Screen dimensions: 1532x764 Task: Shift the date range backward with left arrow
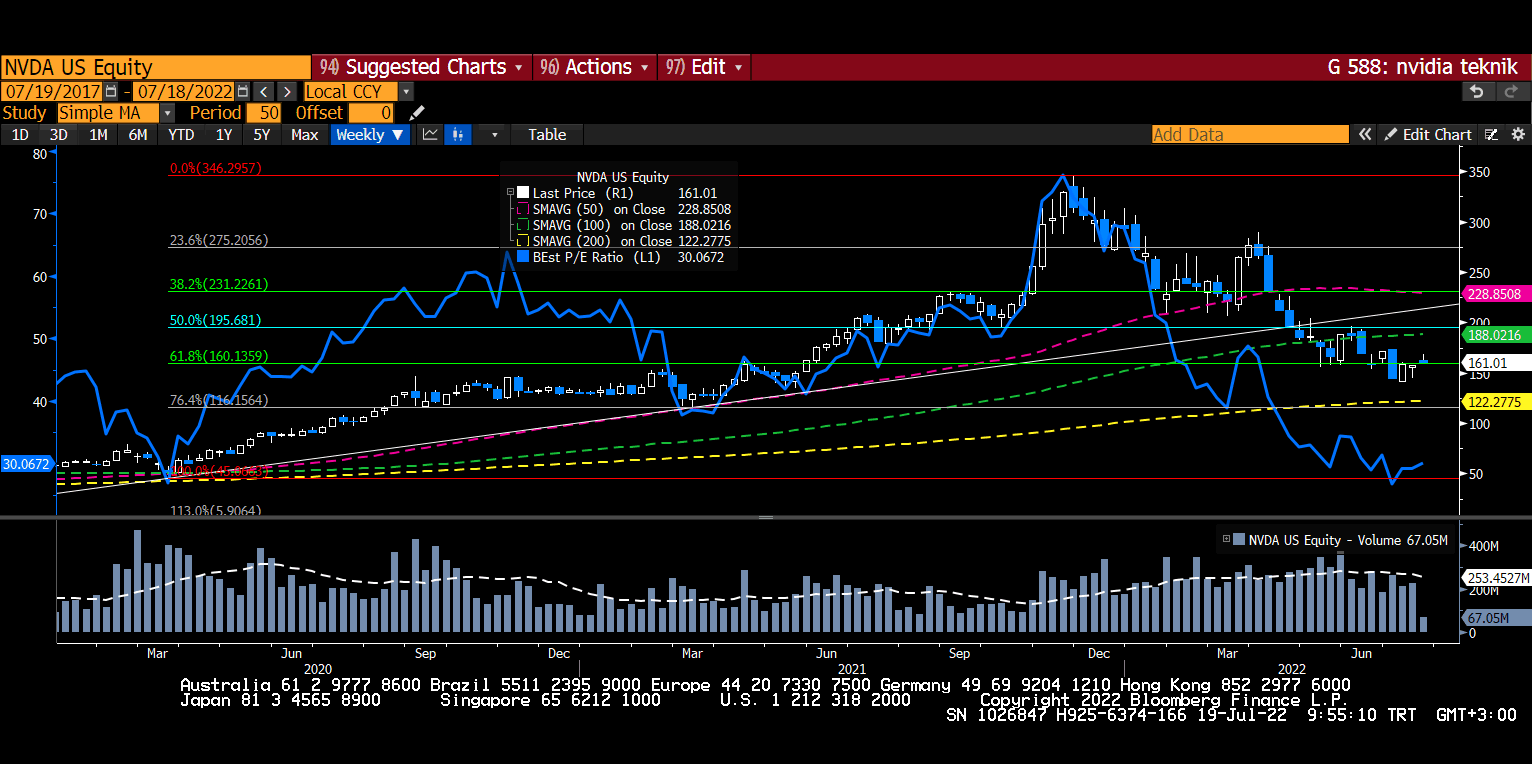click(x=263, y=91)
